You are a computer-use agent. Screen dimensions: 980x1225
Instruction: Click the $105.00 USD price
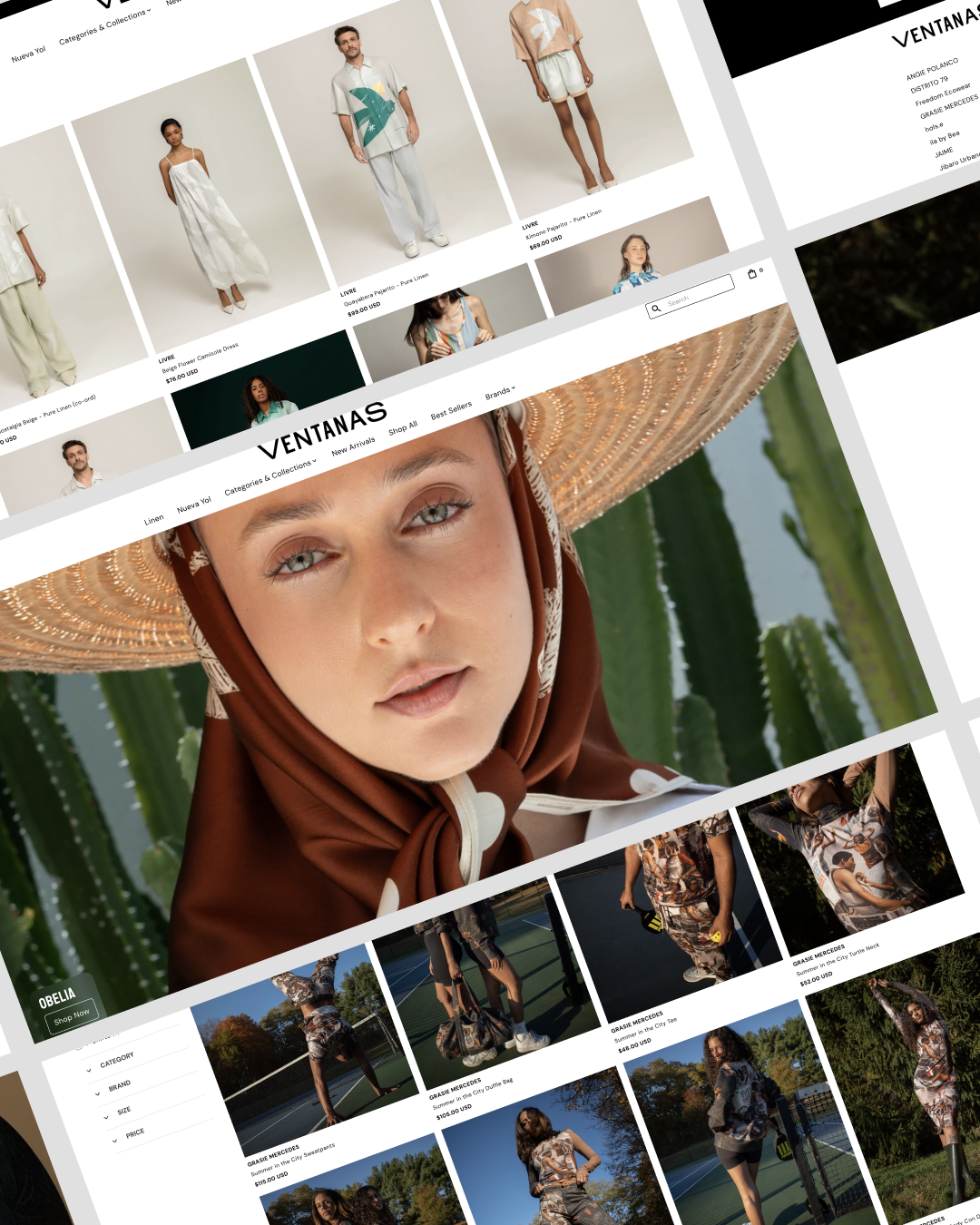click(x=454, y=1111)
